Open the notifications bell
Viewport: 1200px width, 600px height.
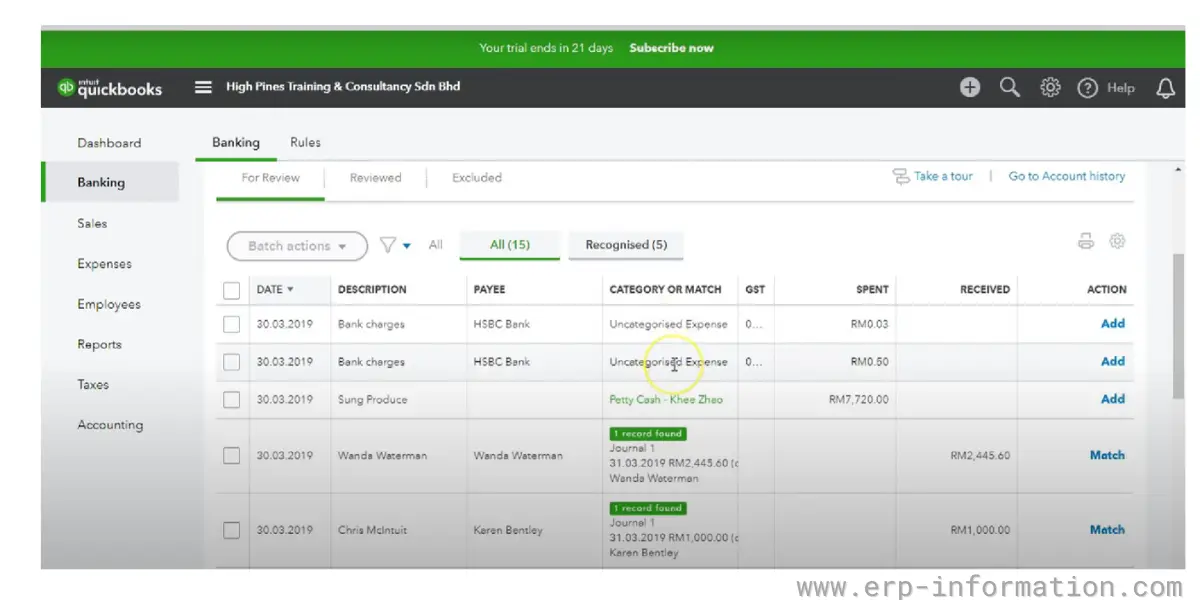pyautogui.click(x=1165, y=88)
